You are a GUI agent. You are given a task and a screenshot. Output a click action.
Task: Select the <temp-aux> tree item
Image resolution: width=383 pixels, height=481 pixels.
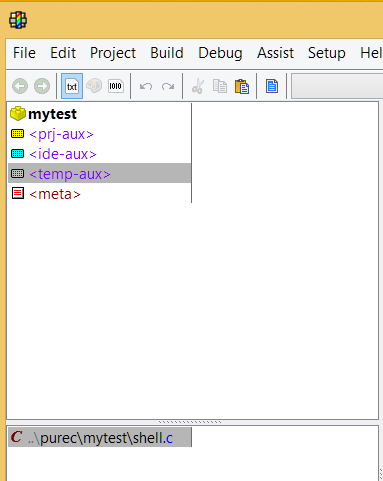point(99,174)
